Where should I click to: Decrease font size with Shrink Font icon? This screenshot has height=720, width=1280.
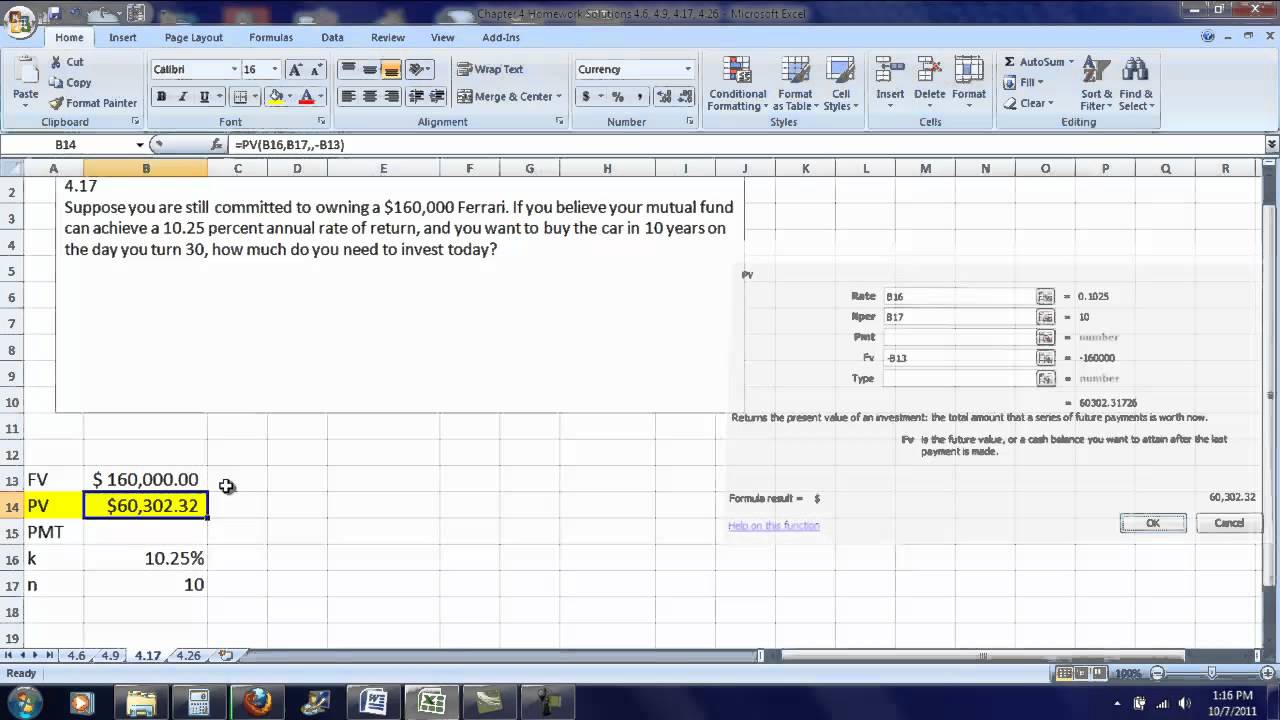coord(317,69)
